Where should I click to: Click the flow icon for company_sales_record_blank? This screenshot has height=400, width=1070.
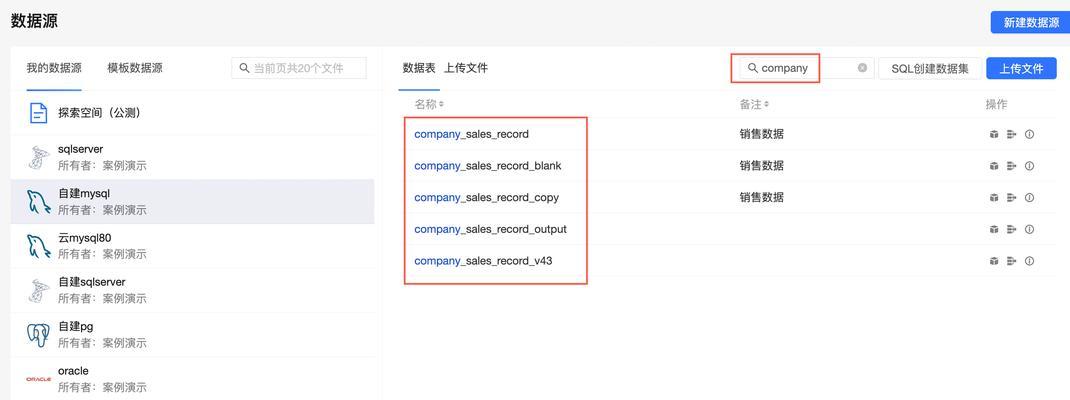(1012, 166)
